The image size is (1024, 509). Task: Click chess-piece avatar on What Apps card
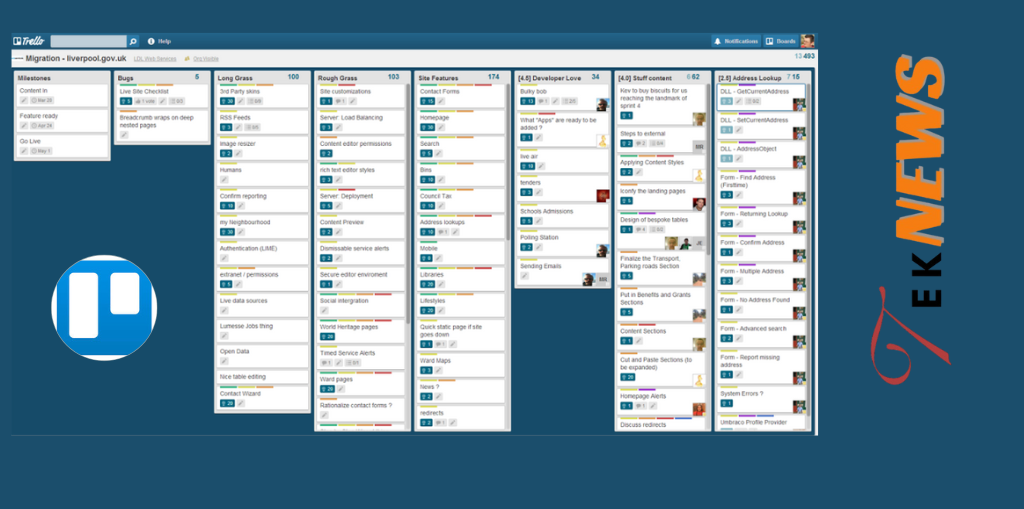[603, 140]
